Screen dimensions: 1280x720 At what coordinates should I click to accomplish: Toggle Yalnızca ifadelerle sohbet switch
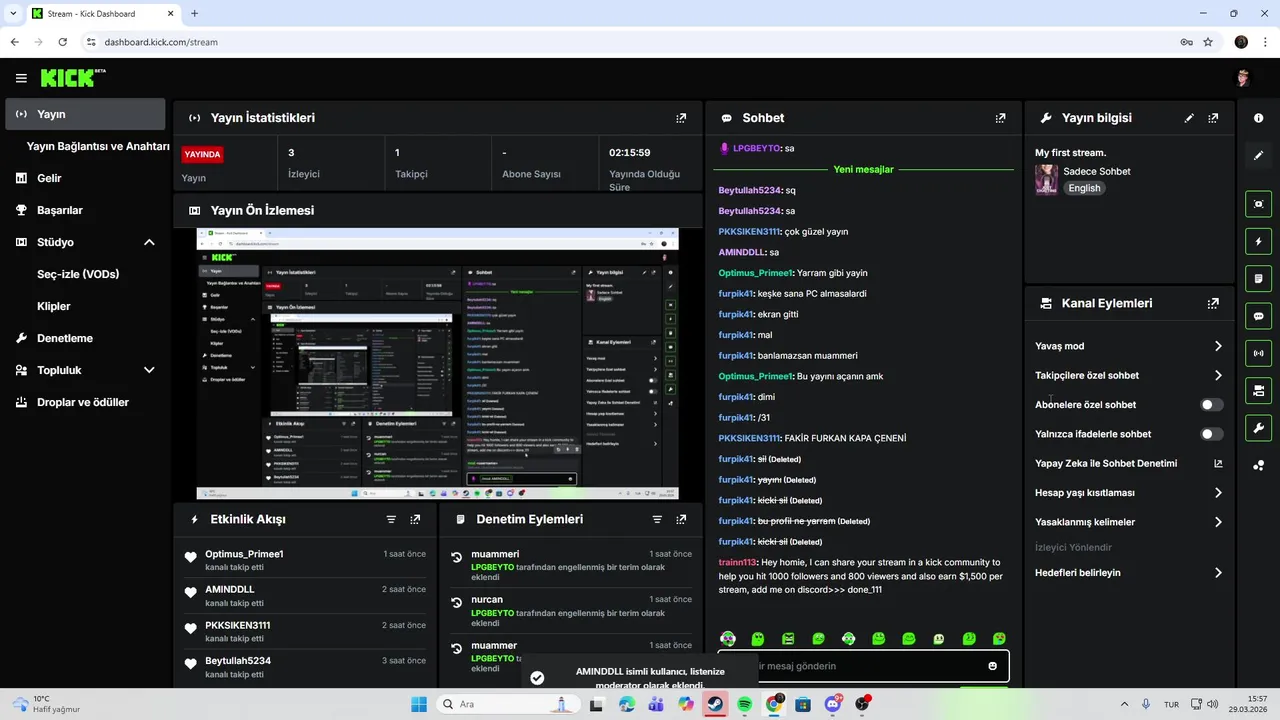(x=1211, y=434)
